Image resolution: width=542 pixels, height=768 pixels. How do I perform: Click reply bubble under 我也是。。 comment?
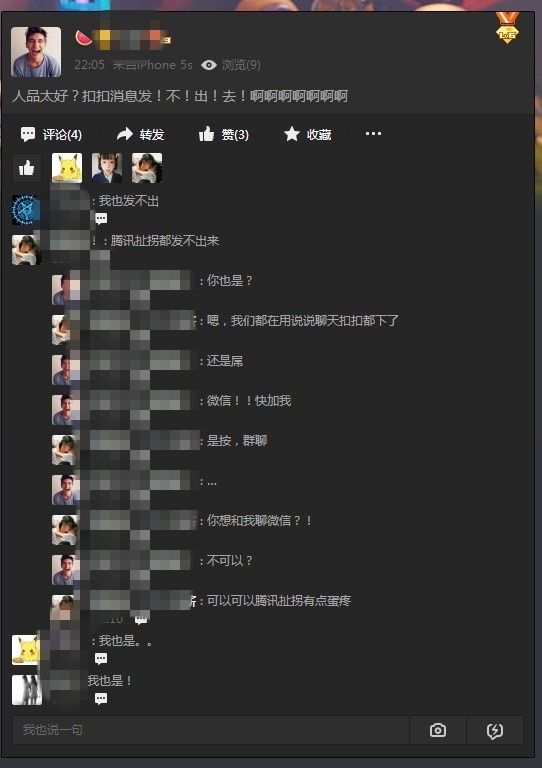(101, 659)
